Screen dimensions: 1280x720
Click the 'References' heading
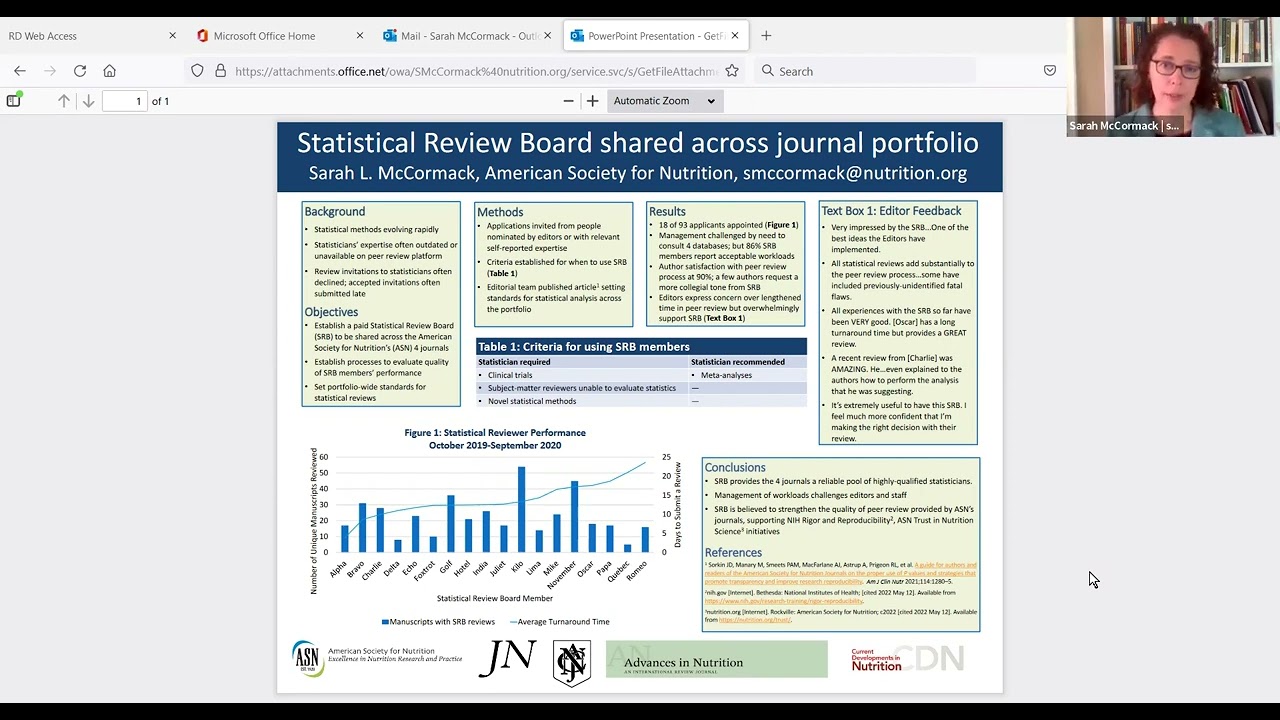pos(733,552)
